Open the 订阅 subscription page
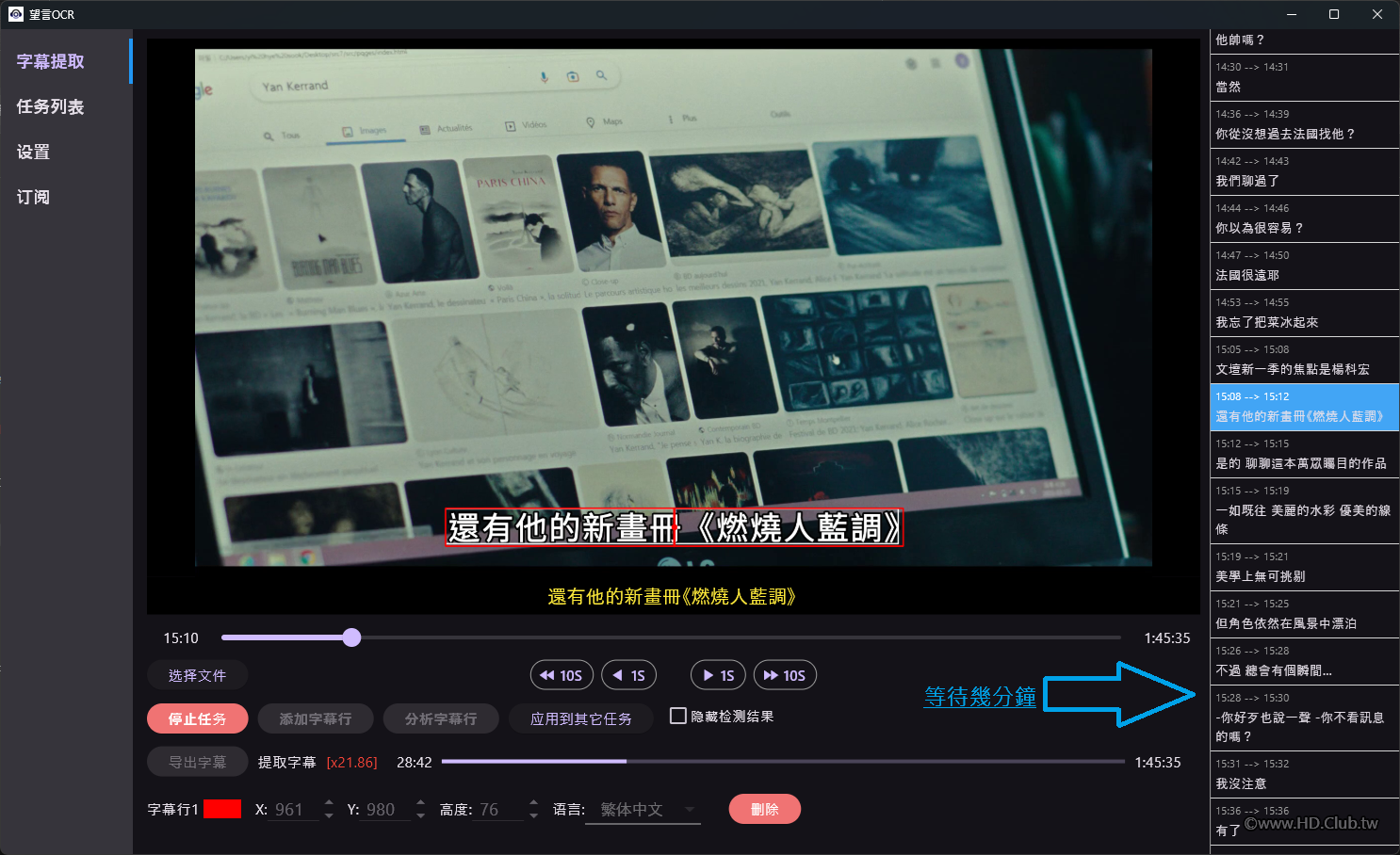Screen dimensions: 1400x855 point(66,197)
